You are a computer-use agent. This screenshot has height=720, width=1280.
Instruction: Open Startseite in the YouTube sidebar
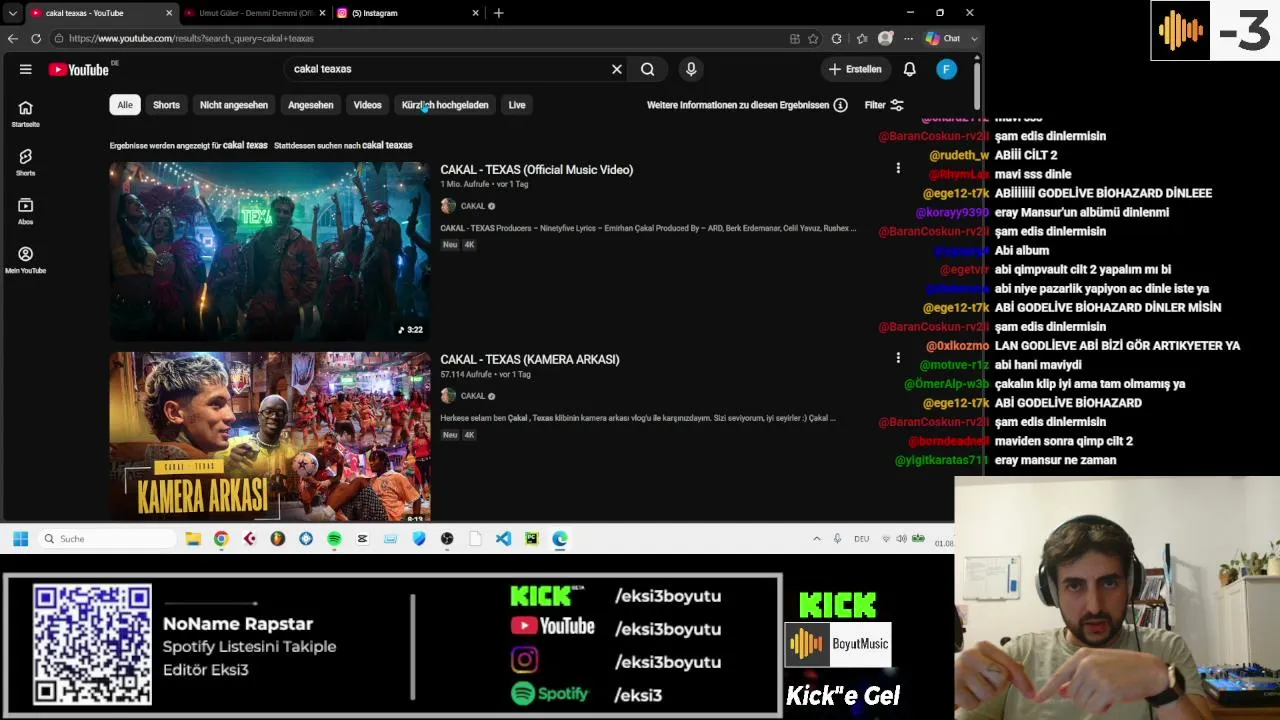25,113
